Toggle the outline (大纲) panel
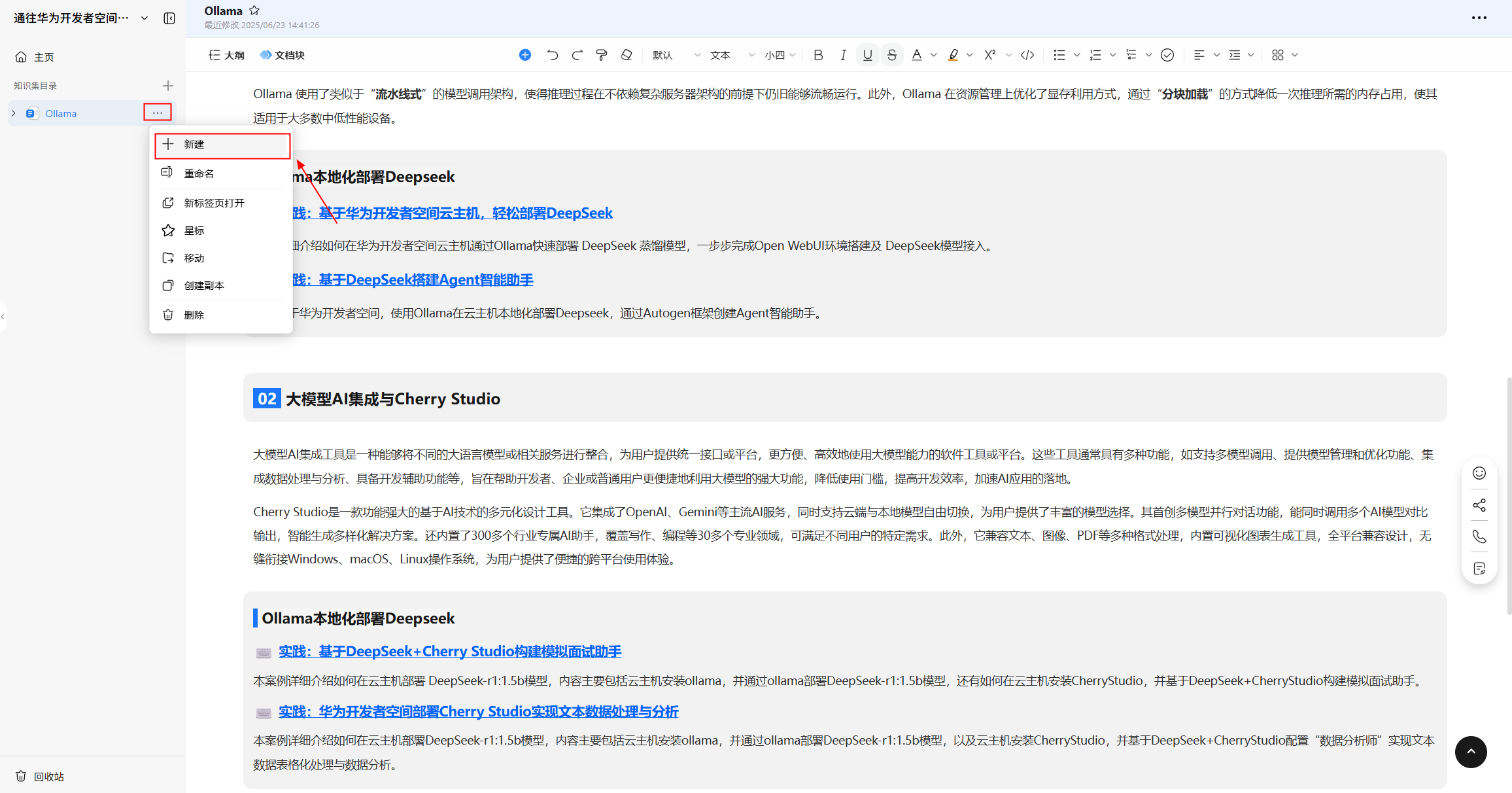Viewport: 1512px width, 793px height. (226, 55)
